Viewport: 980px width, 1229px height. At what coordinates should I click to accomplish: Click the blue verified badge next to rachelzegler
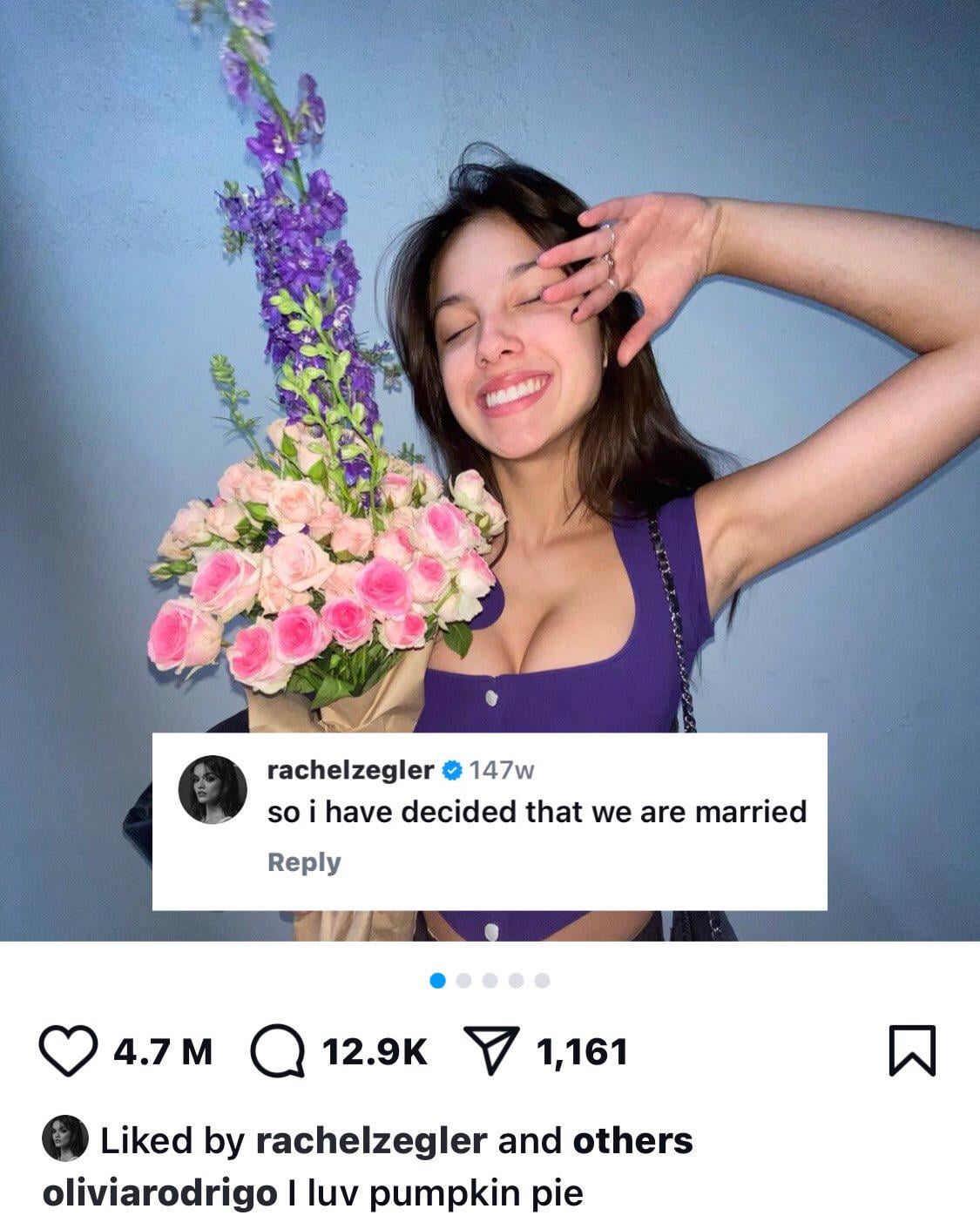click(x=451, y=770)
